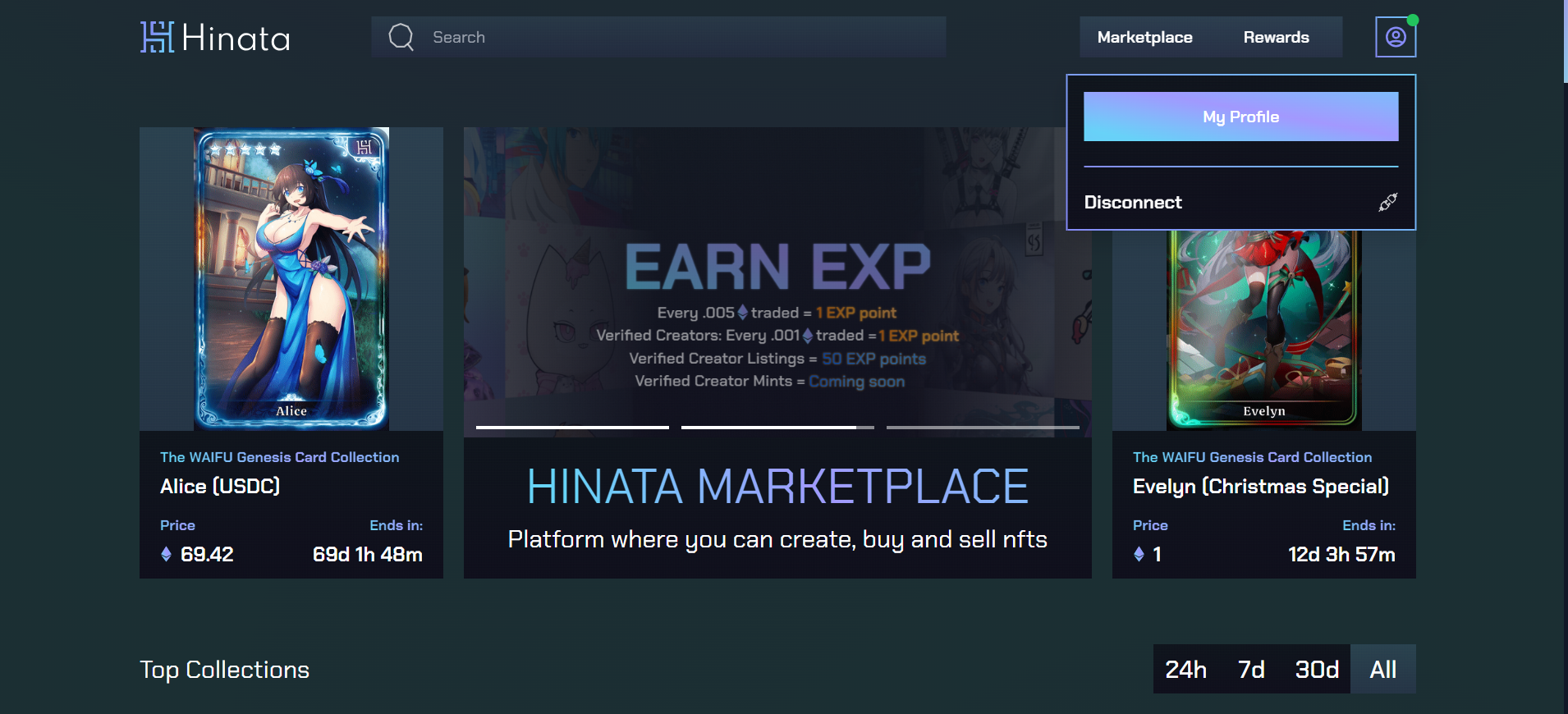Click the '50 EXP points' text
The height and width of the screenshot is (714, 1568).
click(873, 359)
